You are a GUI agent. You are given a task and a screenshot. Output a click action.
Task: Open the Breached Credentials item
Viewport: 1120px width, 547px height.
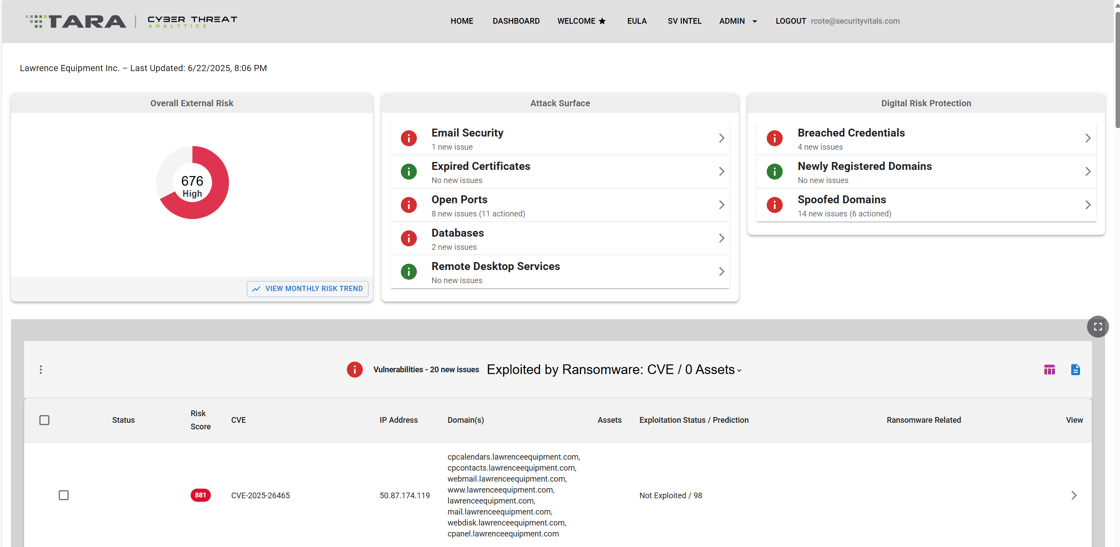point(926,138)
